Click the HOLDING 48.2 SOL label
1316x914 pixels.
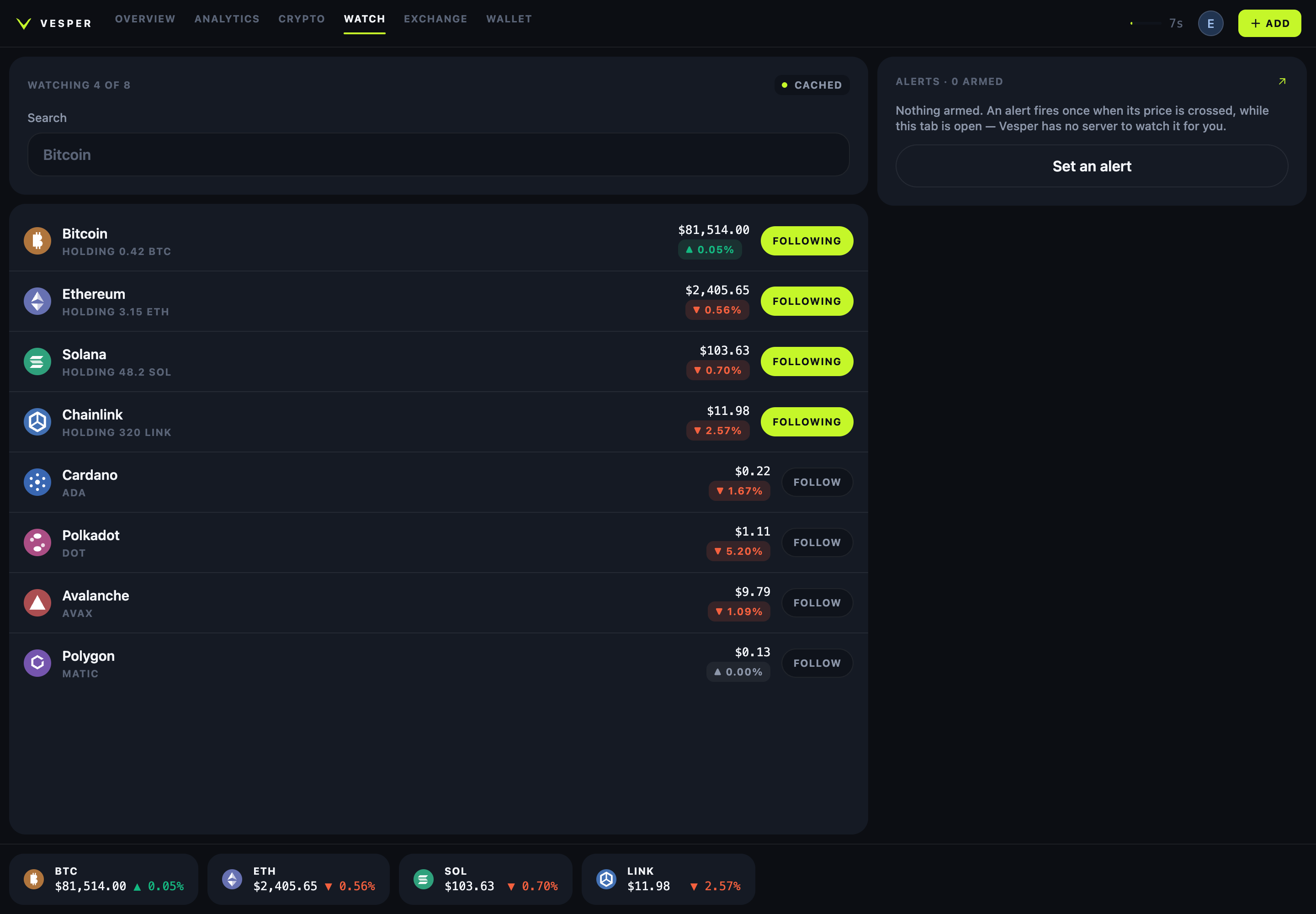117,372
